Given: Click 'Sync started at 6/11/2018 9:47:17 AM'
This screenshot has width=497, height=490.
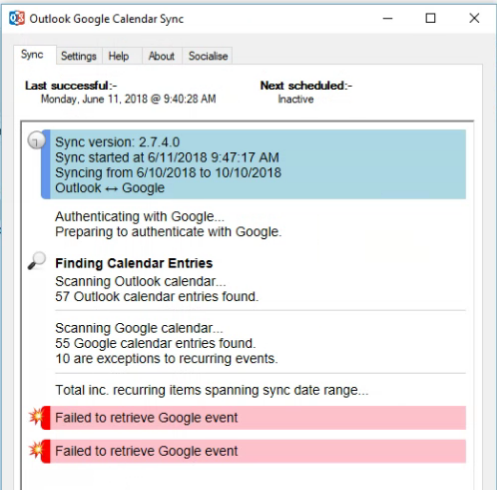Looking at the screenshot, I should (x=167, y=157).
